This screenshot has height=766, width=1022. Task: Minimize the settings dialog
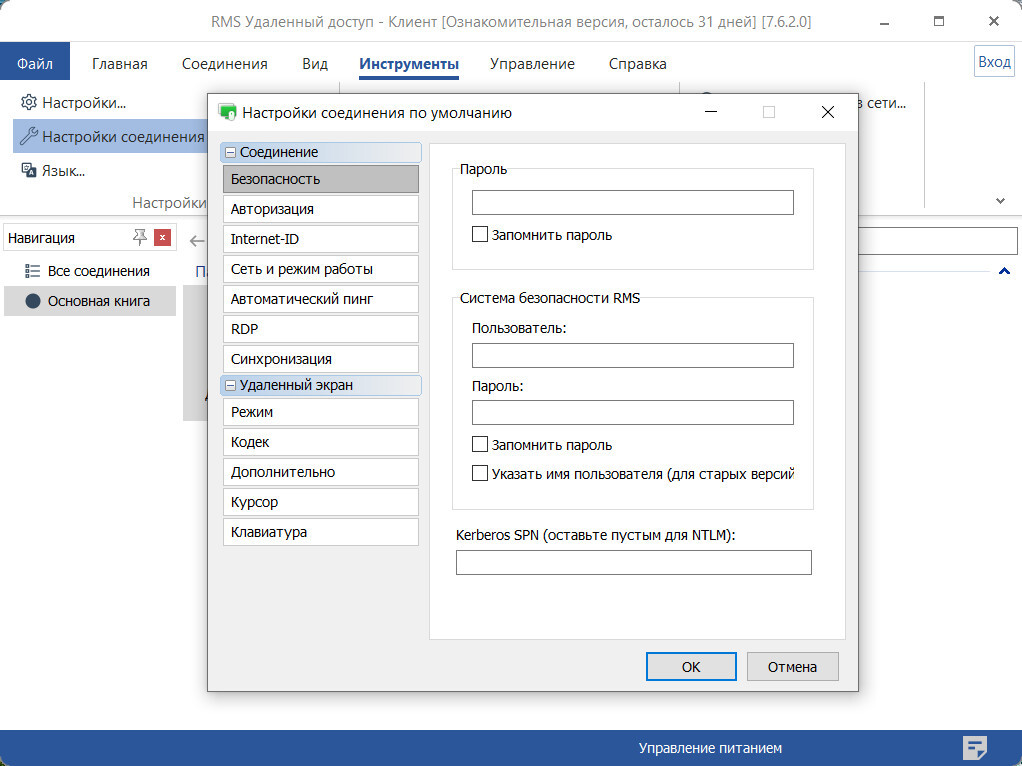711,112
